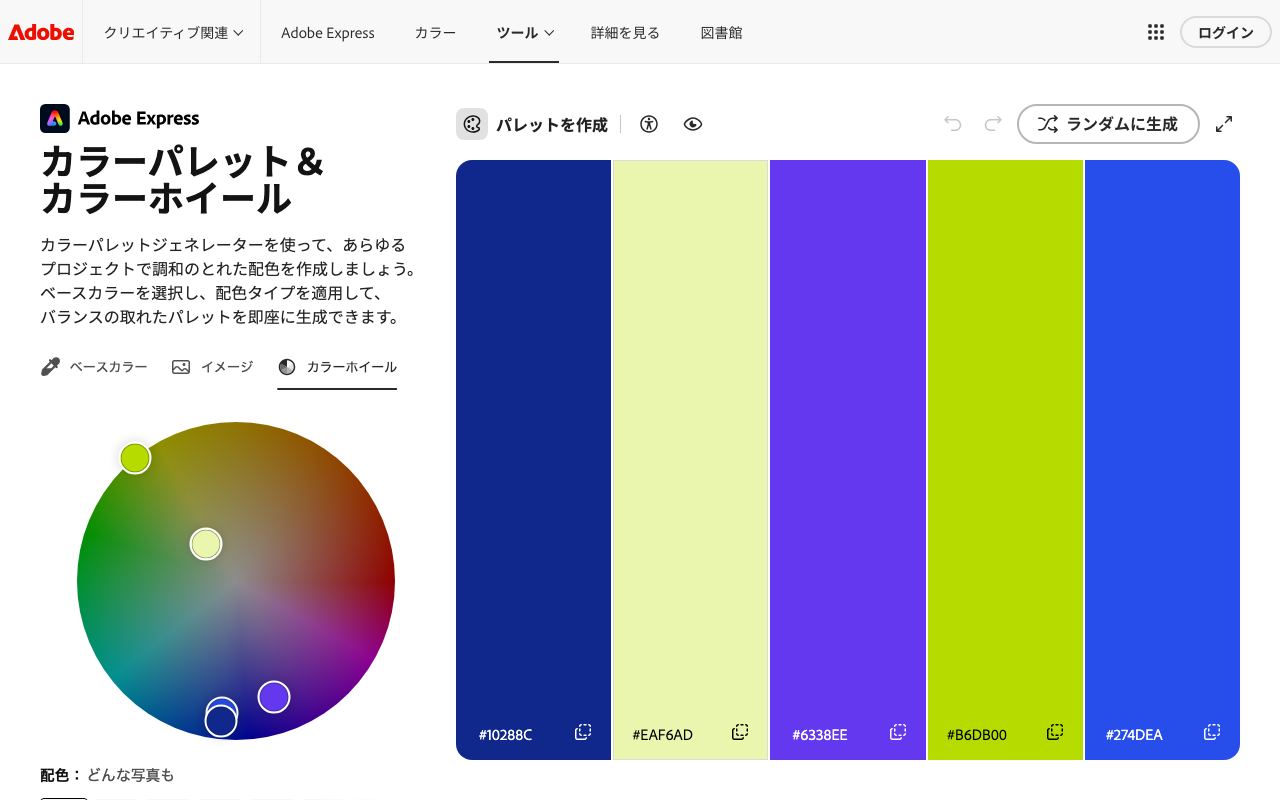Image resolution: width=1280 pixels, height=800 pixels.
Task: Open the apps grid icon
Action: [1156, 32]
